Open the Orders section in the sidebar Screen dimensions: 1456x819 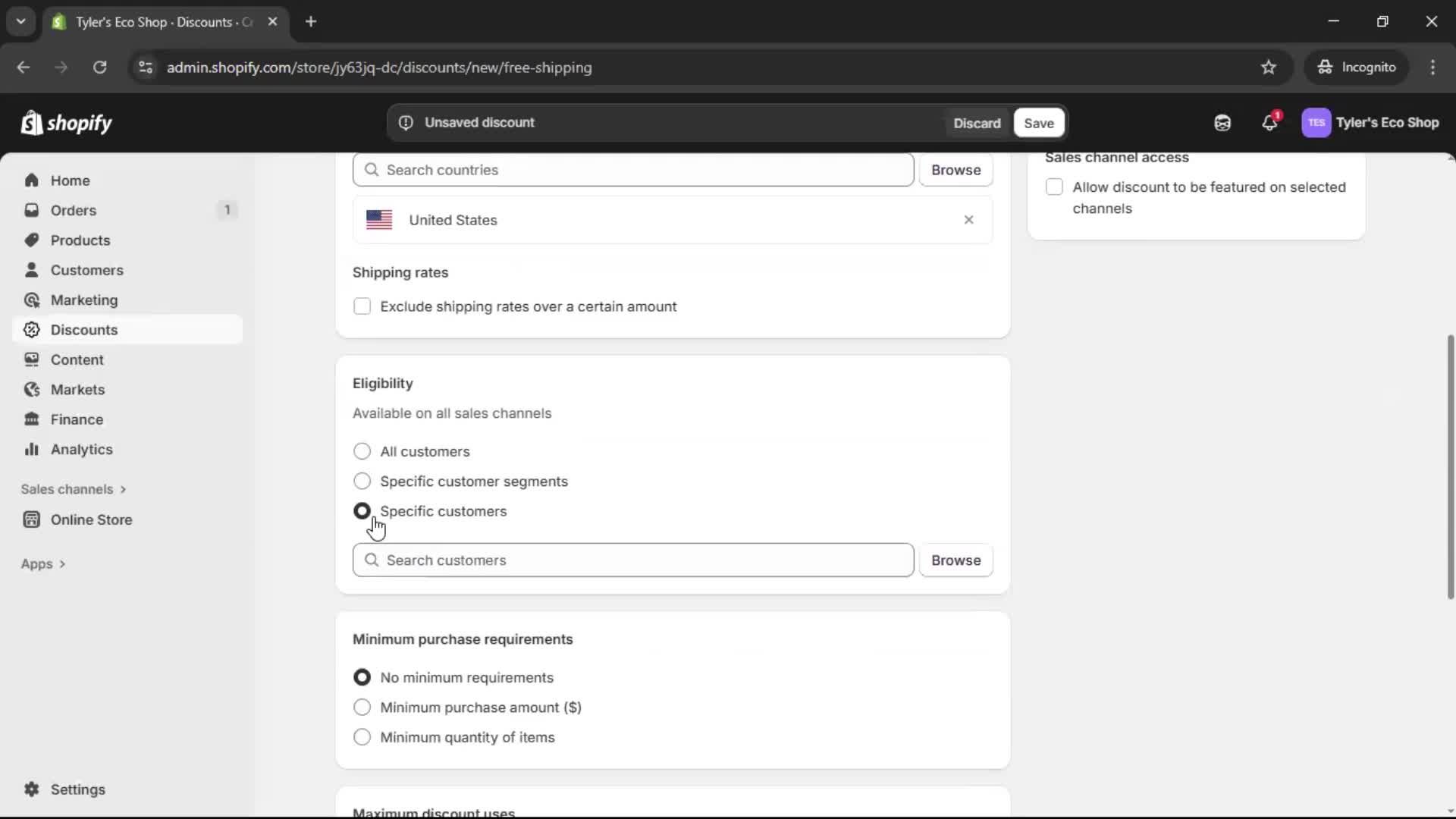point(72,210)
